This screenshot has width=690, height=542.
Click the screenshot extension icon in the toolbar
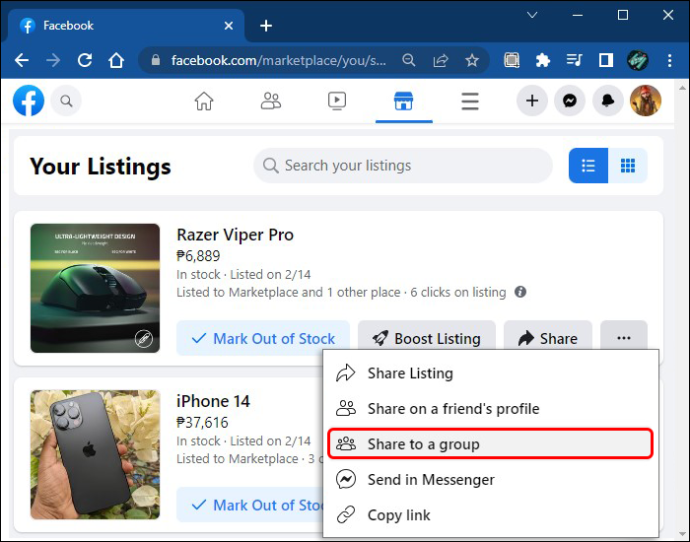[511, 60]
